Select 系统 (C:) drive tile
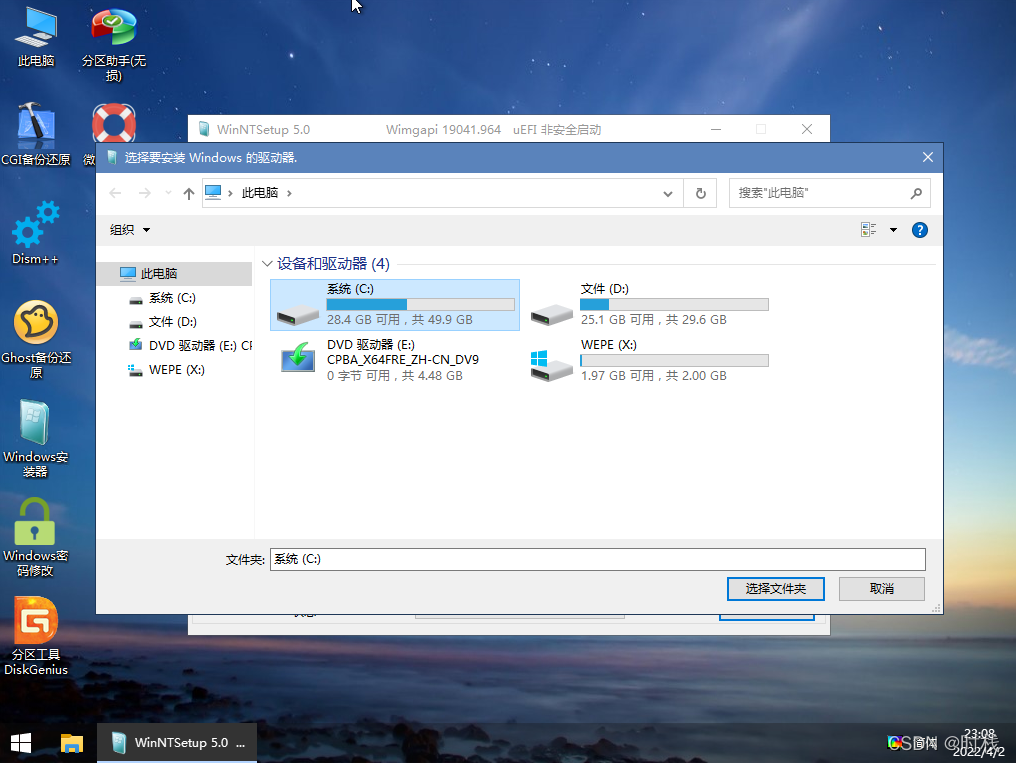The width and height of the screenshot is (1016, 763). 395,304
